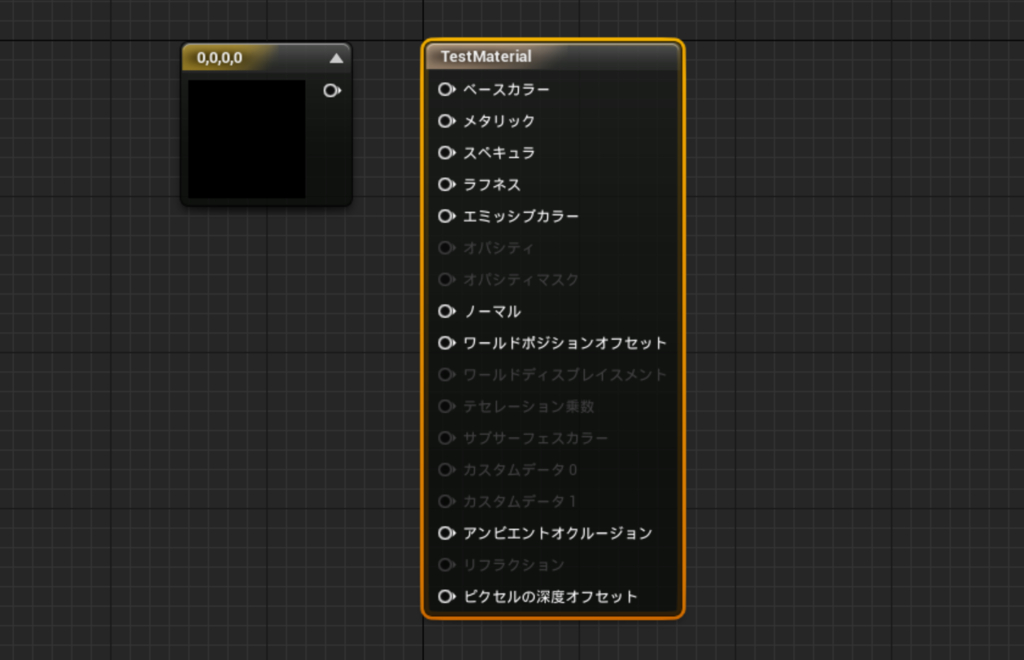
Task: Click the disabled カスタムデータ 0 pin
Action: click(447, 469)
